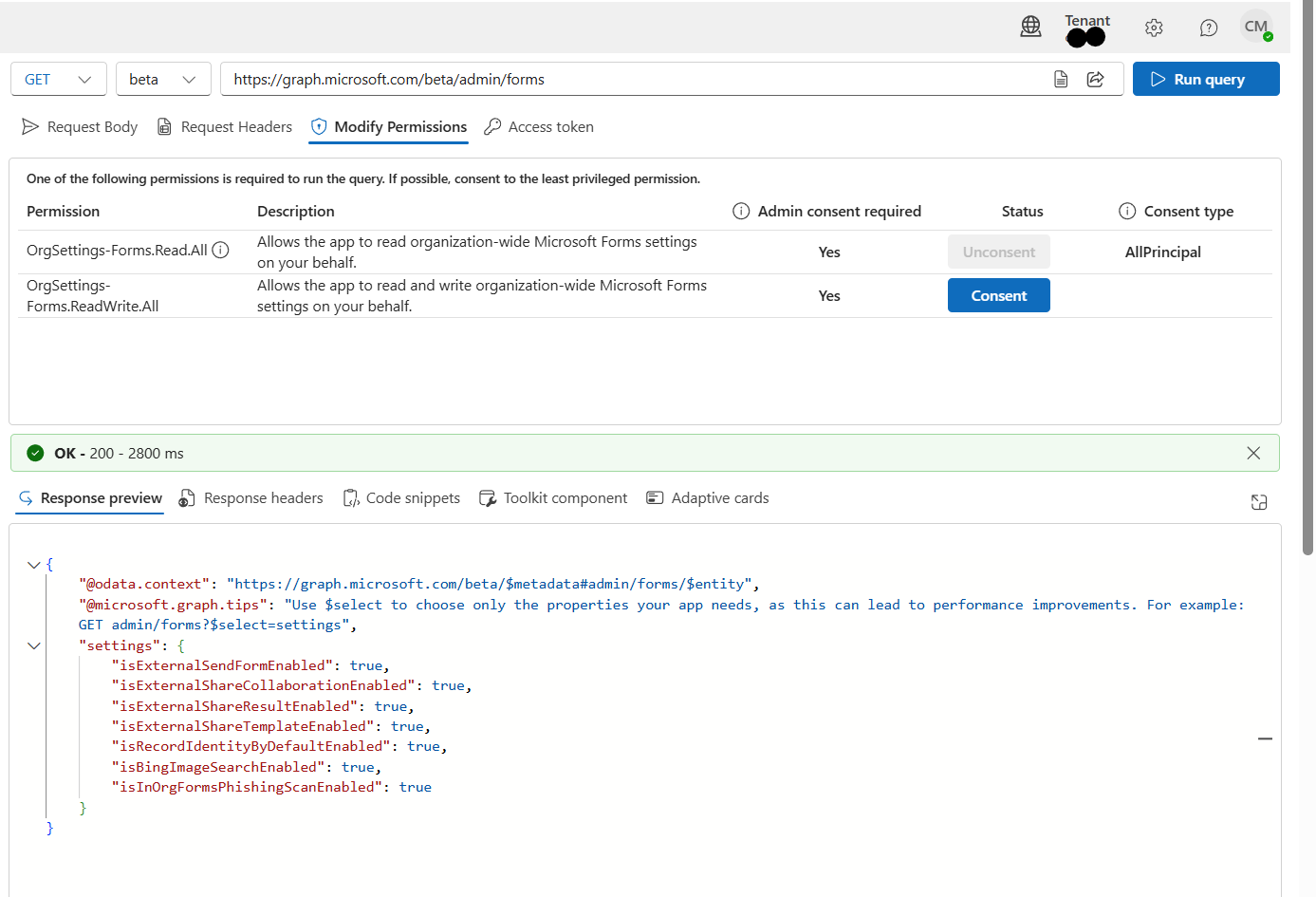The image size is (1316, 897).
Task: Open the Response headers tab
Action: click(251, 497)
